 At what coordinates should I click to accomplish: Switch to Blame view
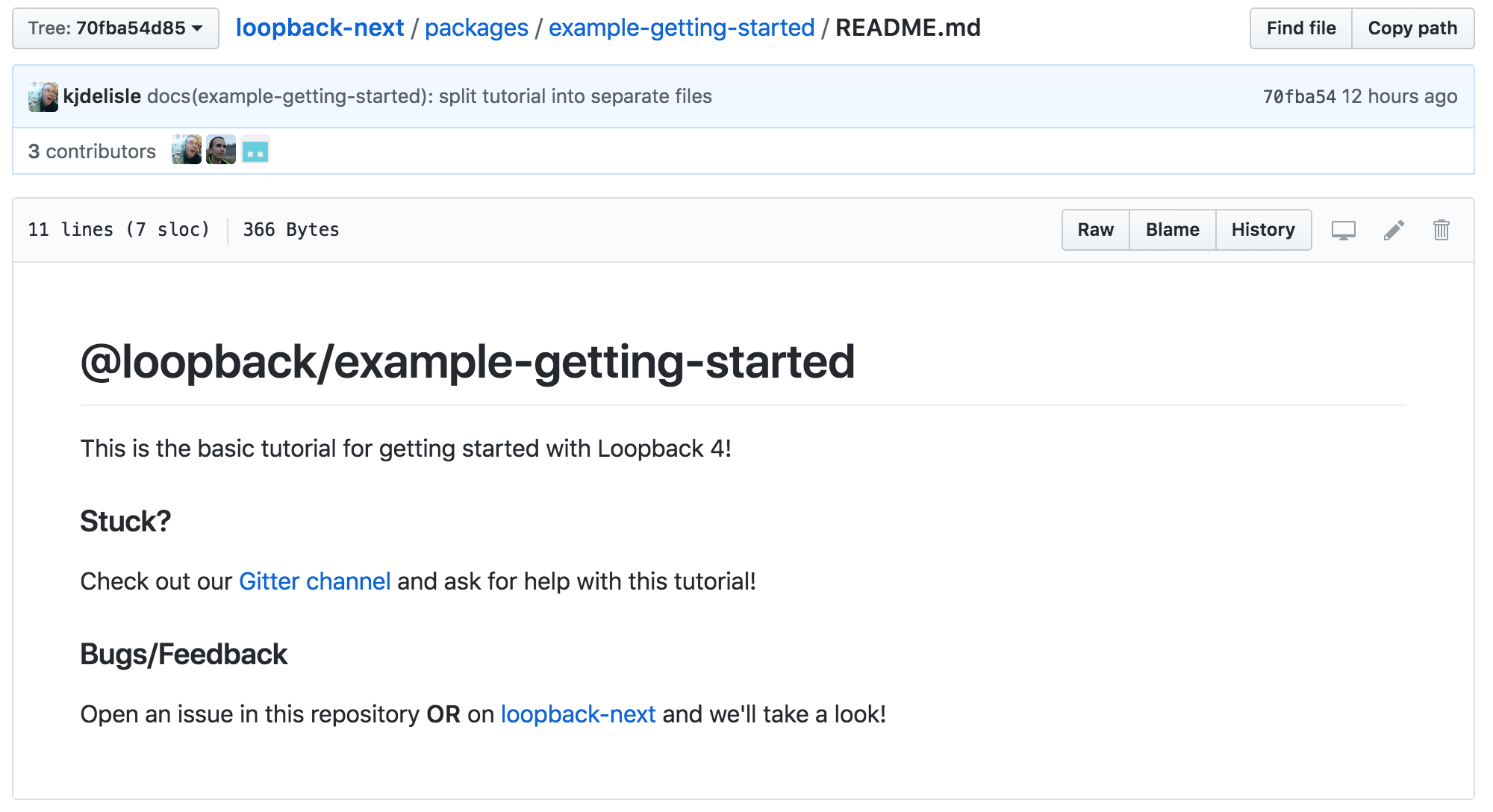pyautogui.click(x=1172, y=230)
